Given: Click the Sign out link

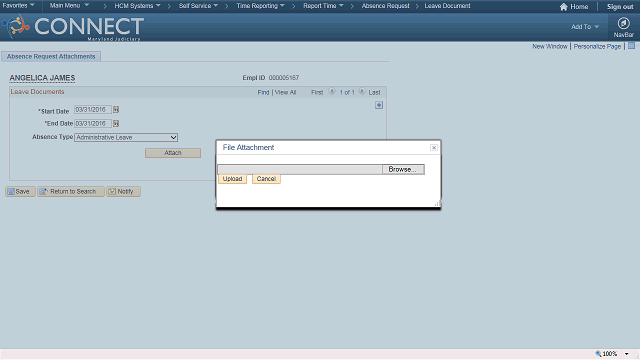Looking at the screenshot, I should pos(620,7).
